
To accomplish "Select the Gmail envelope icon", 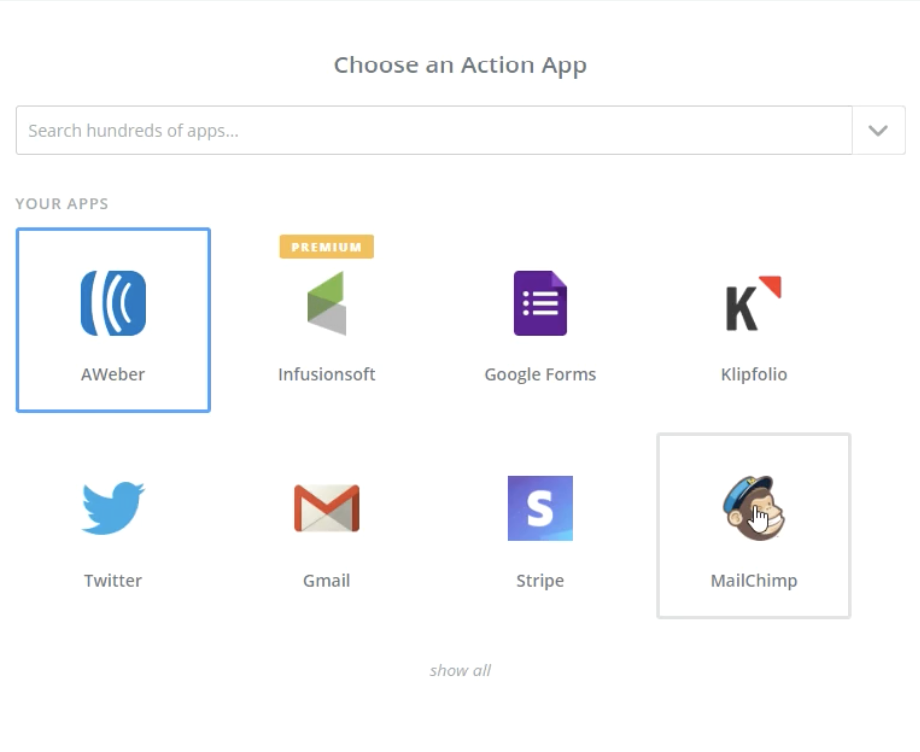I will 327,508.
